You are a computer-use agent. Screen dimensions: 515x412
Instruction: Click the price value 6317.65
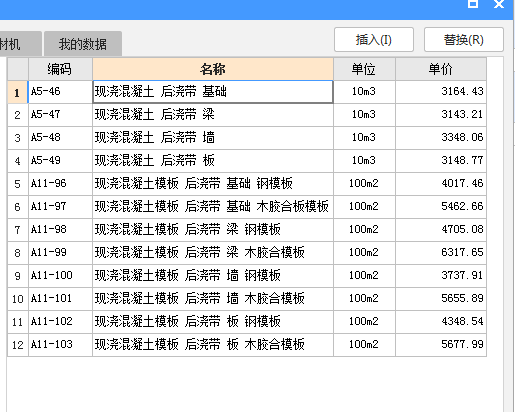tap(462, 252)
